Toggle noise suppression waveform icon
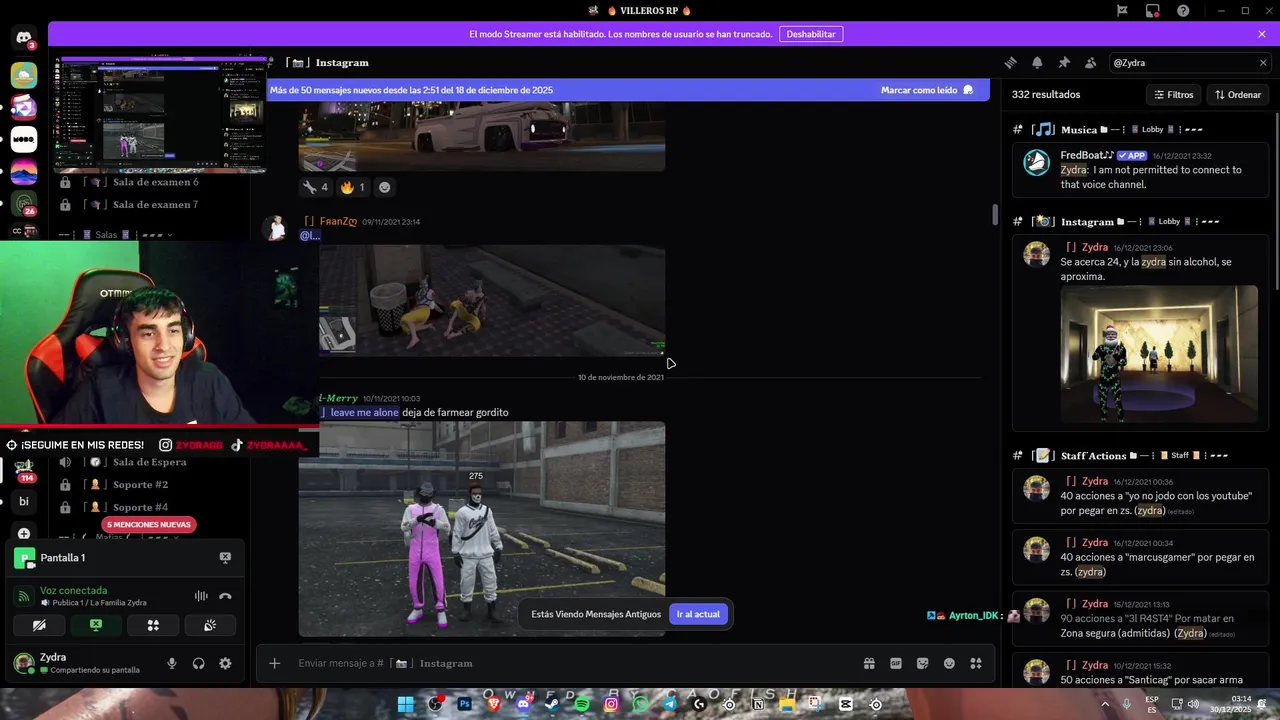This screenshot has width=1280, height=720. (x=201, y=596)
